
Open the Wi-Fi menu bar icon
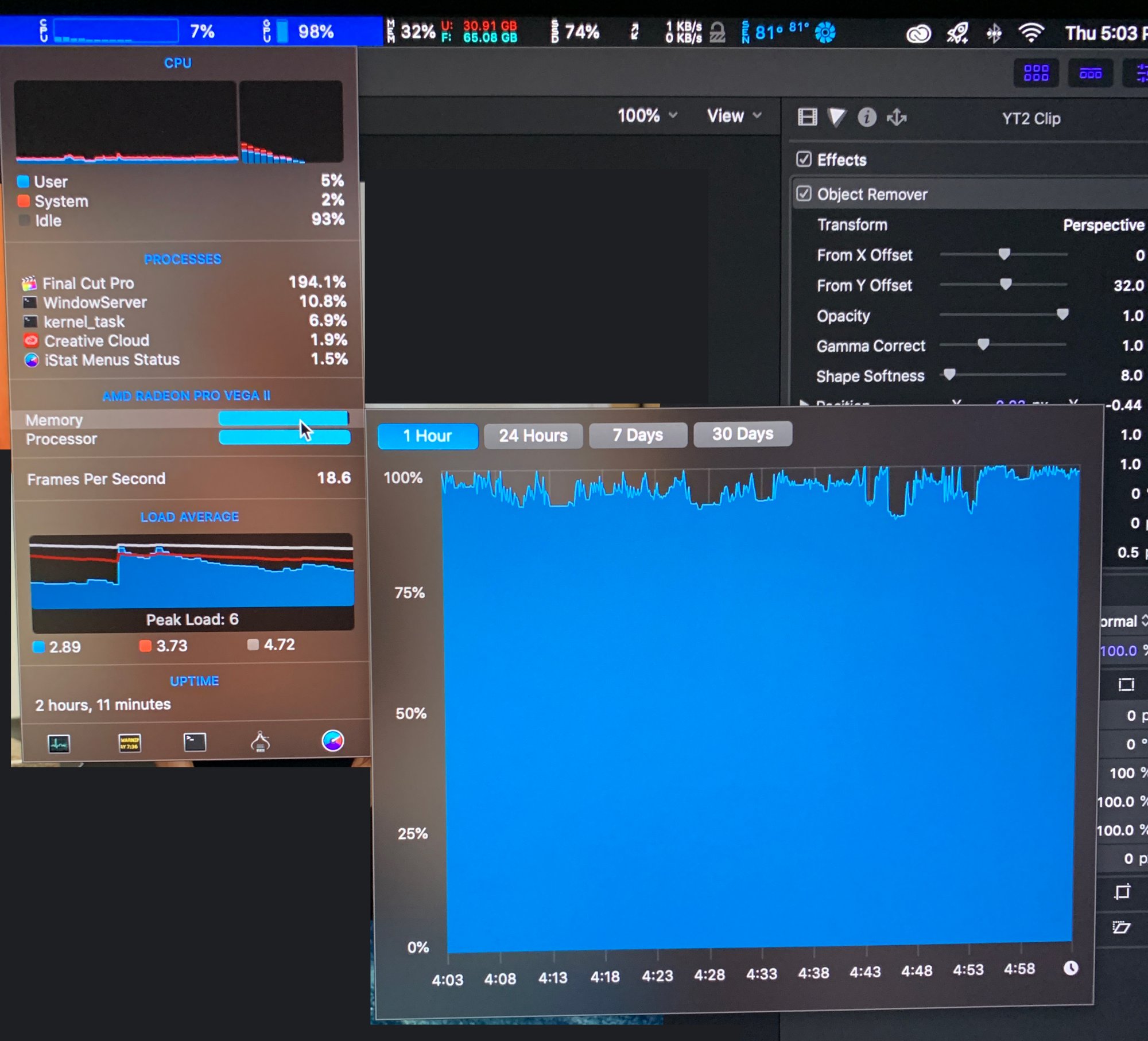tap(1031, 33)
